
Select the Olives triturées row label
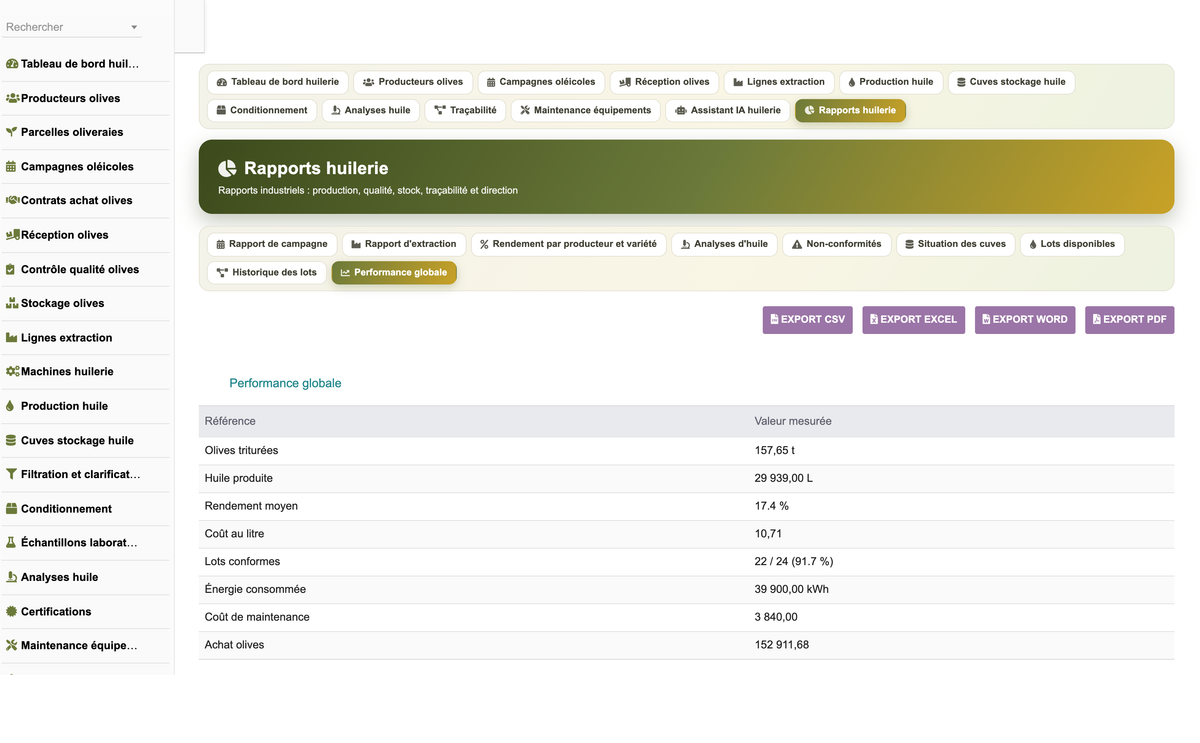click(241, 450)
